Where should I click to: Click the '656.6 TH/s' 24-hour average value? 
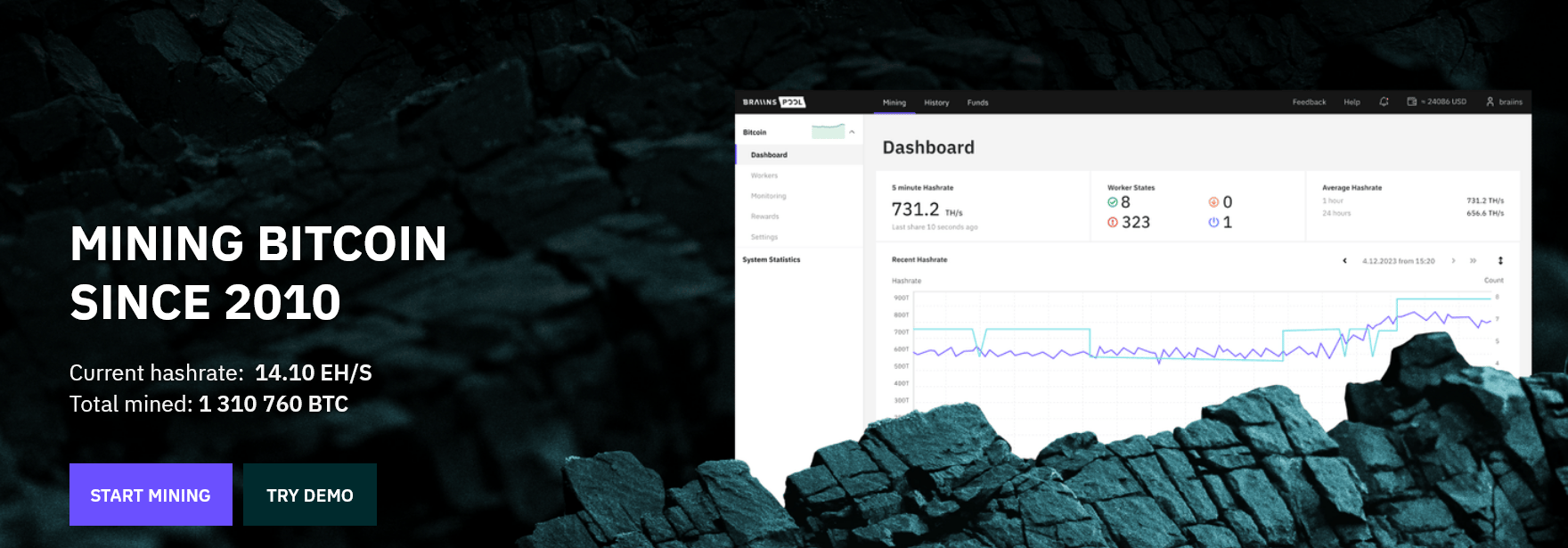point(1485,213)
